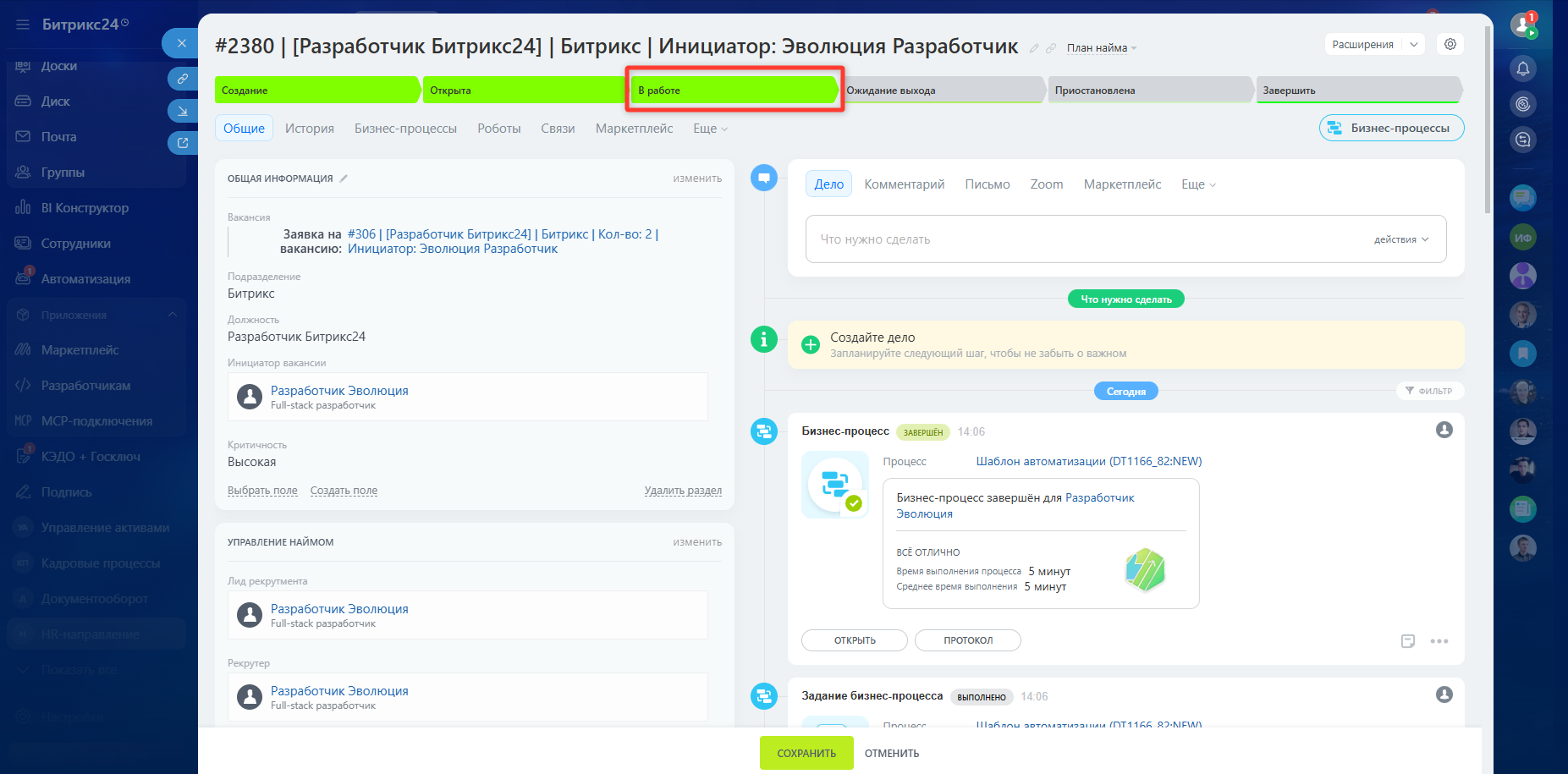1568x774 pixels.
Task: Open BI Конструктор in left sidebar
Action: point(85,208)
